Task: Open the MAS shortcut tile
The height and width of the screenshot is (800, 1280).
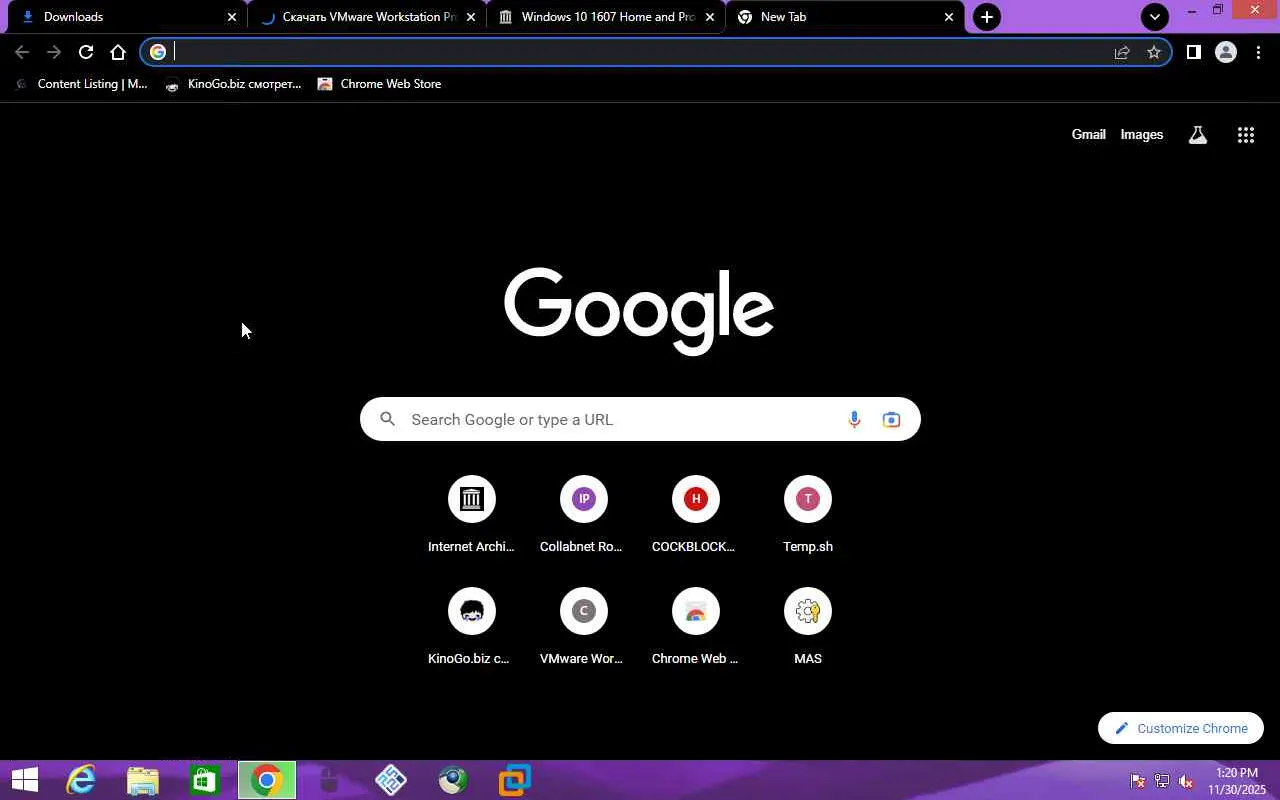Action: [x=807, y=627]
